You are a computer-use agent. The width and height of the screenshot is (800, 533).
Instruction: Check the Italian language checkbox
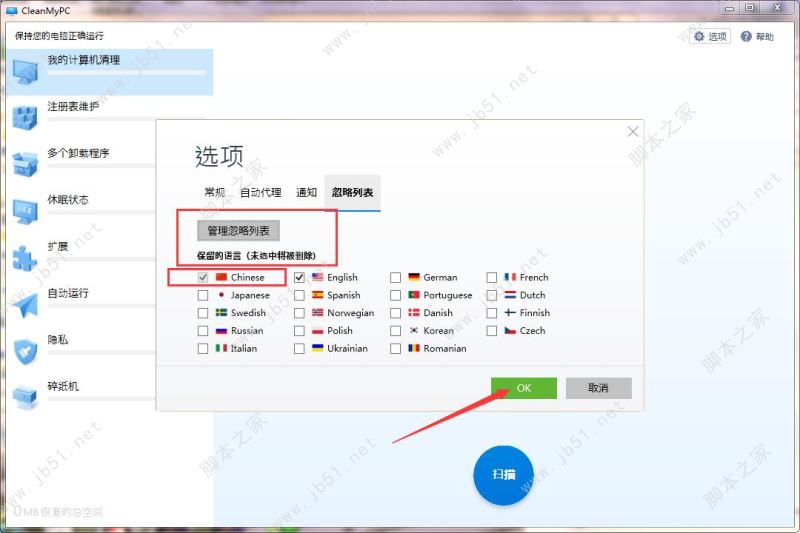coord(203,349)
